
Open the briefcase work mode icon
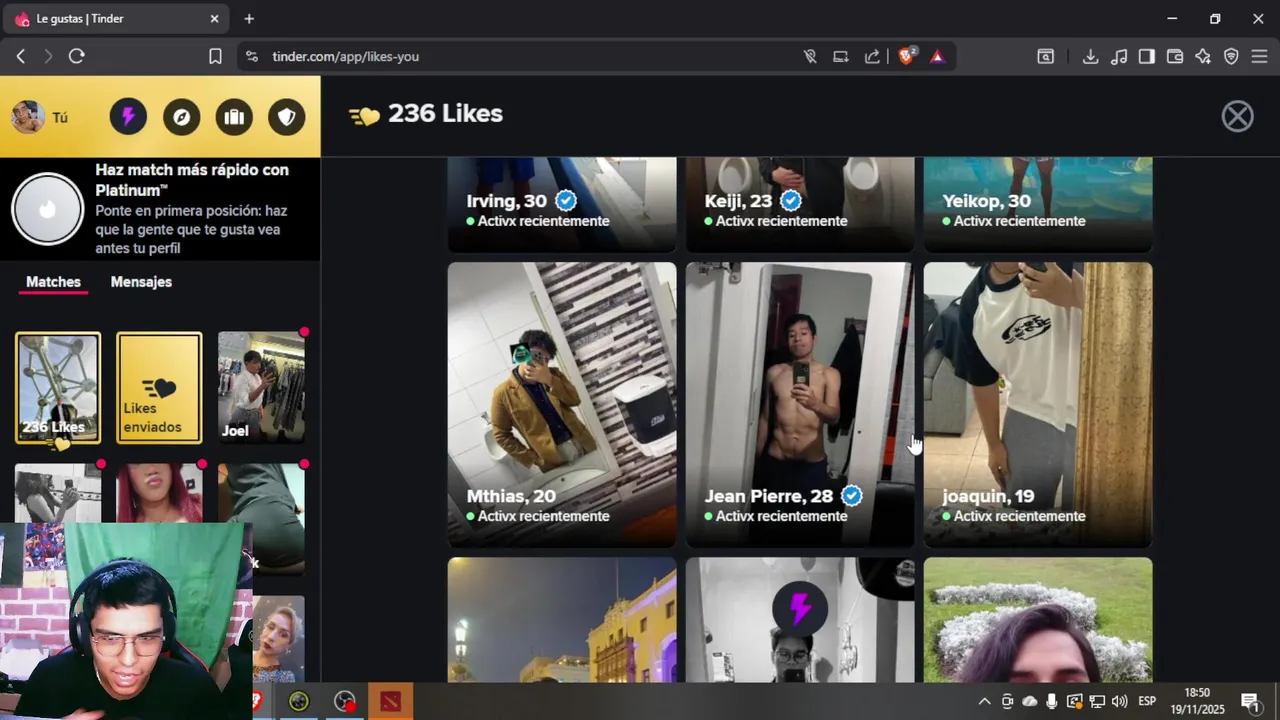tap(234, 117)
